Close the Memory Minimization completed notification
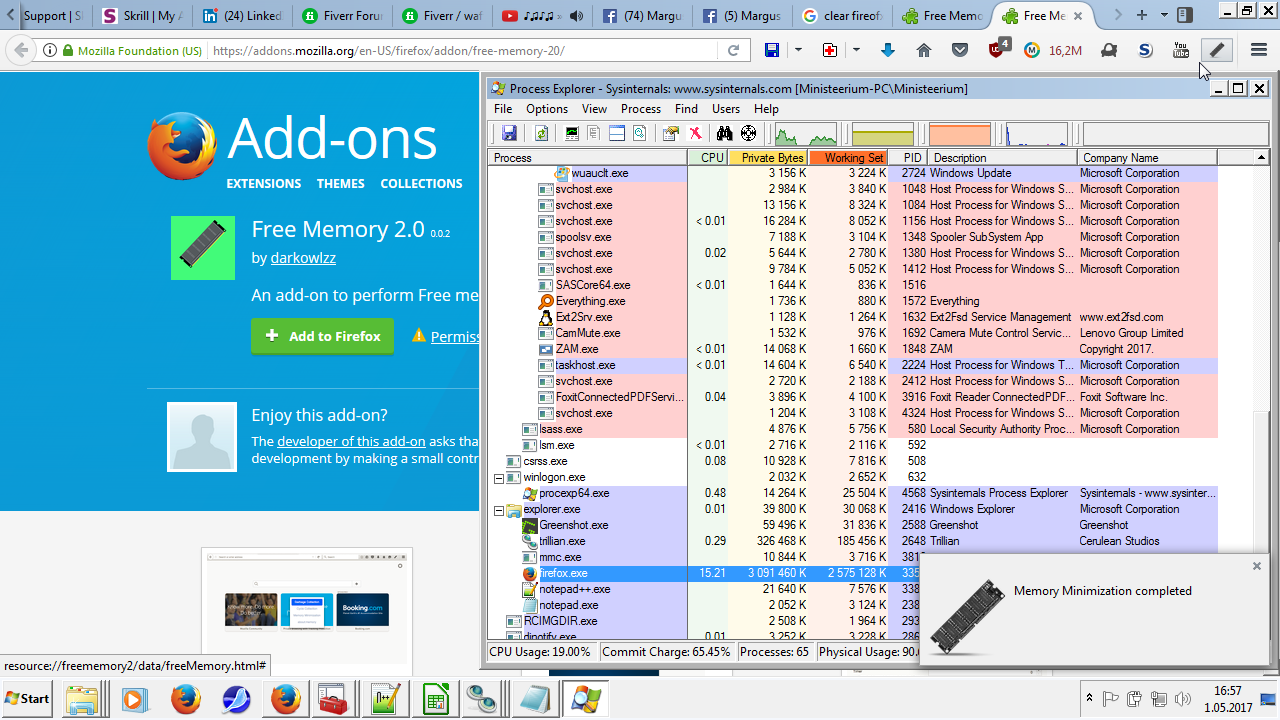The height and width of the screenshot is (720, 1280). 1257,566
